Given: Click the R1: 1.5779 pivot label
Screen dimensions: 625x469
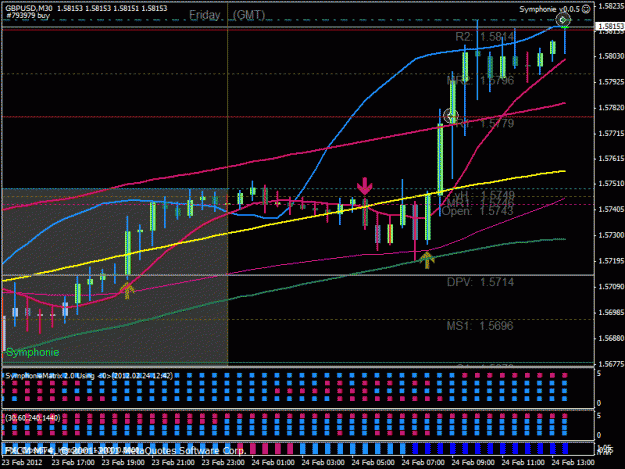Looking at the screenshot, I should pyautogui.click(x=485, y=124).
